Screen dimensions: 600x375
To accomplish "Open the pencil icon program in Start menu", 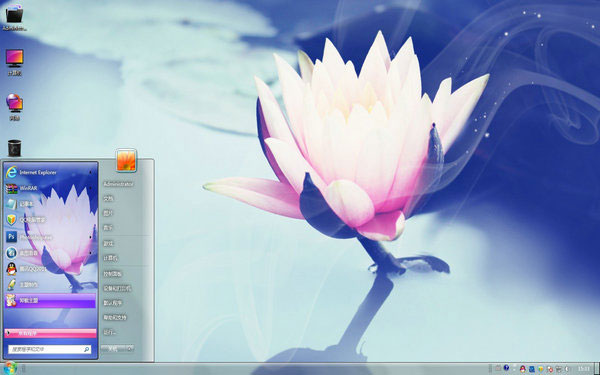I will (x=51, y=285).
